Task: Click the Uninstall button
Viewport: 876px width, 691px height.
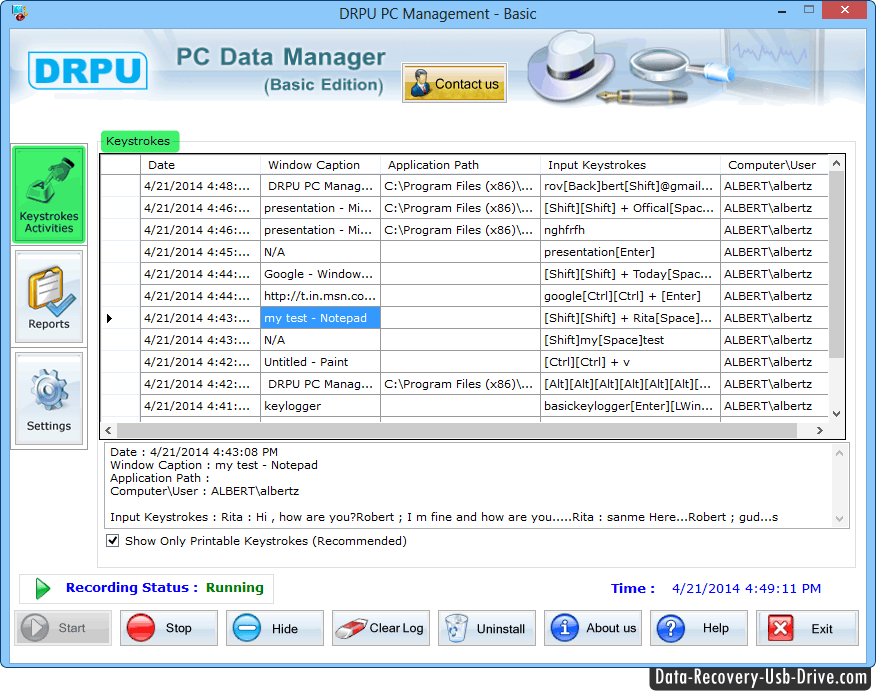Action: click(x=487, y=628)
